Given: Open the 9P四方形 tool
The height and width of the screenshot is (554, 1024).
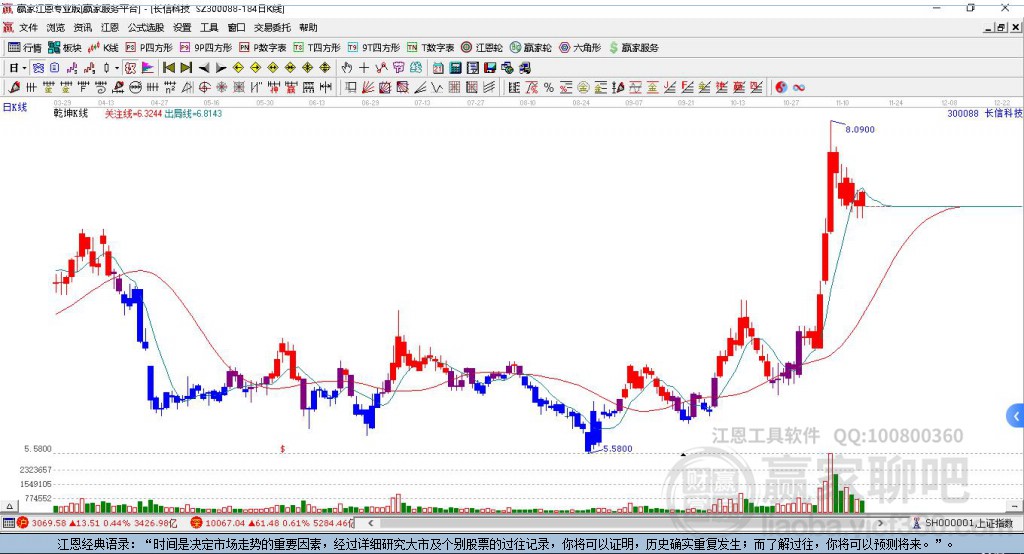Looking at the screenshot, I should pyautogui.click(x=206, y=48).
